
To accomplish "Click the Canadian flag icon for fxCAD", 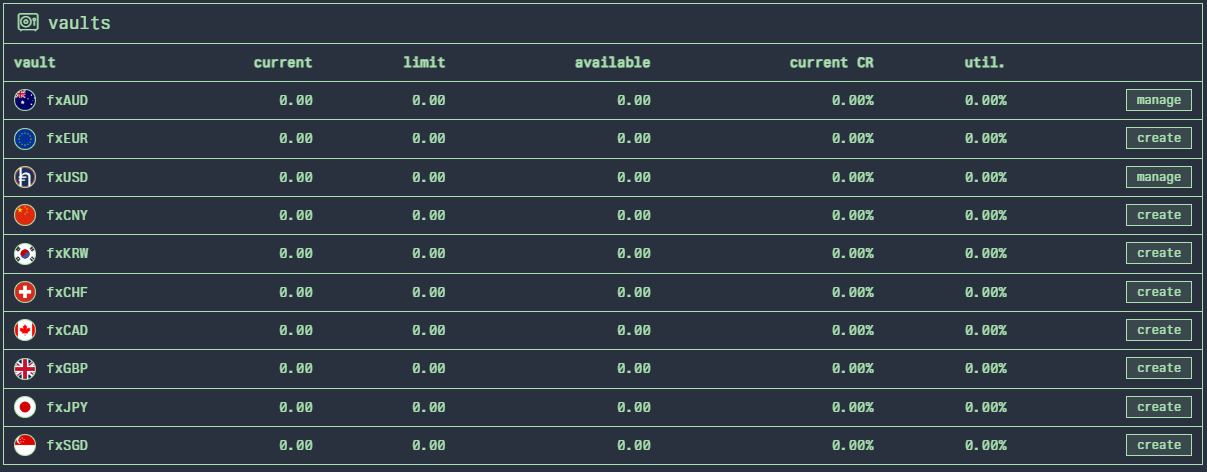I will 25,330.
